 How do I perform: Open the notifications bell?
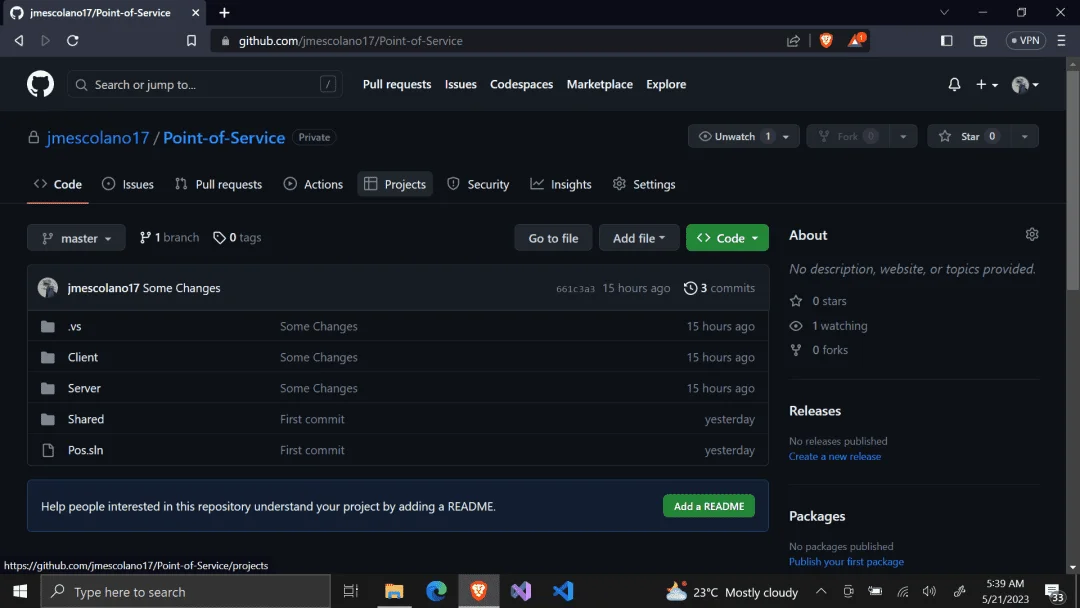954,84
